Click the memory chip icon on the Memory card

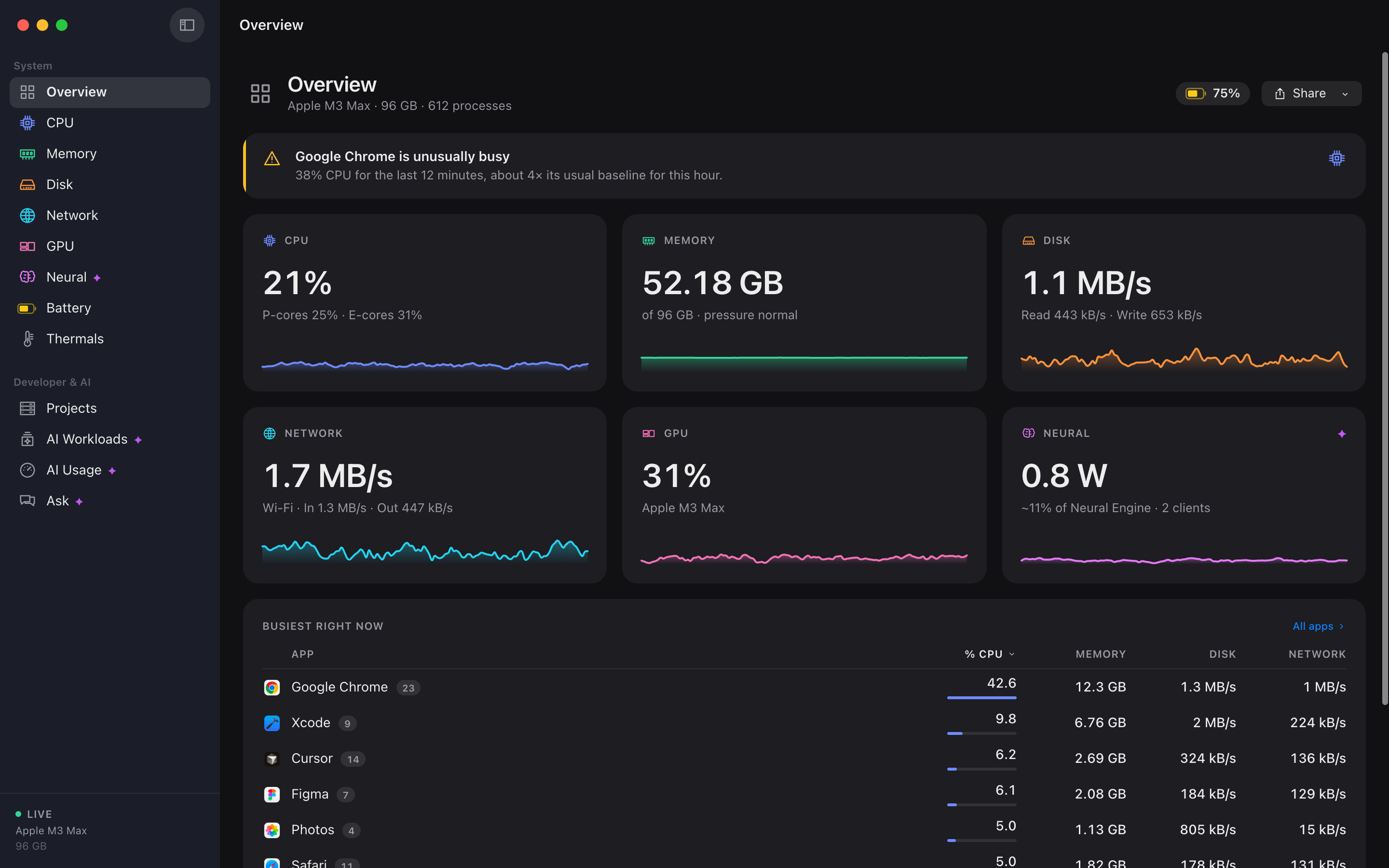[x=649, y=241]
